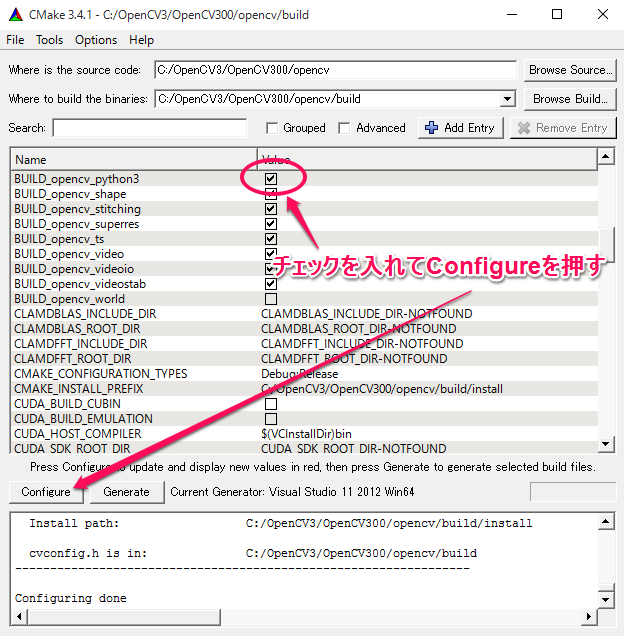Click the Search input field
The width and height of the screenshot is (624, 636).
[150, 128]
